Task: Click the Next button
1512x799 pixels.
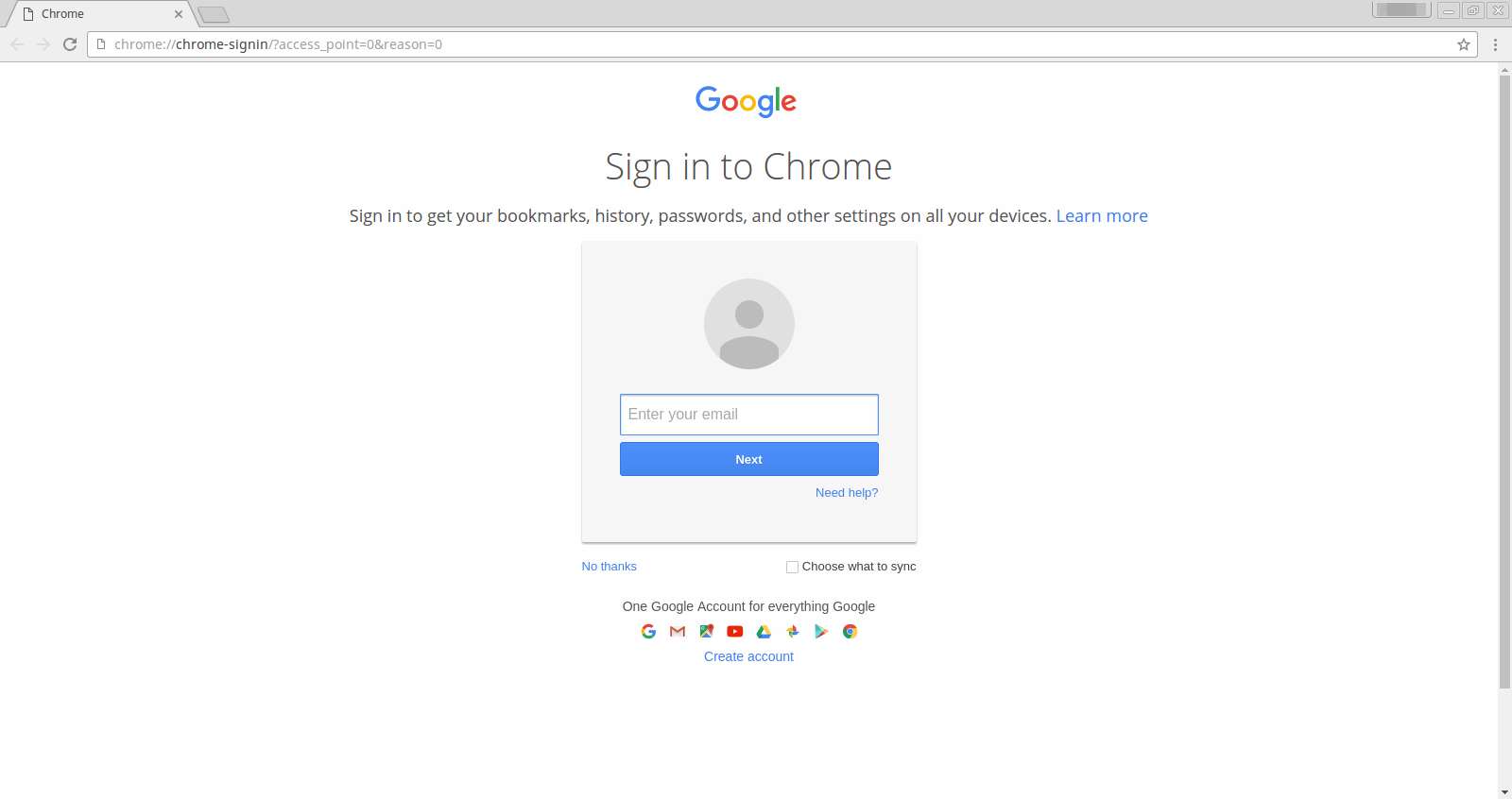Action: click(x=748, y=459)
